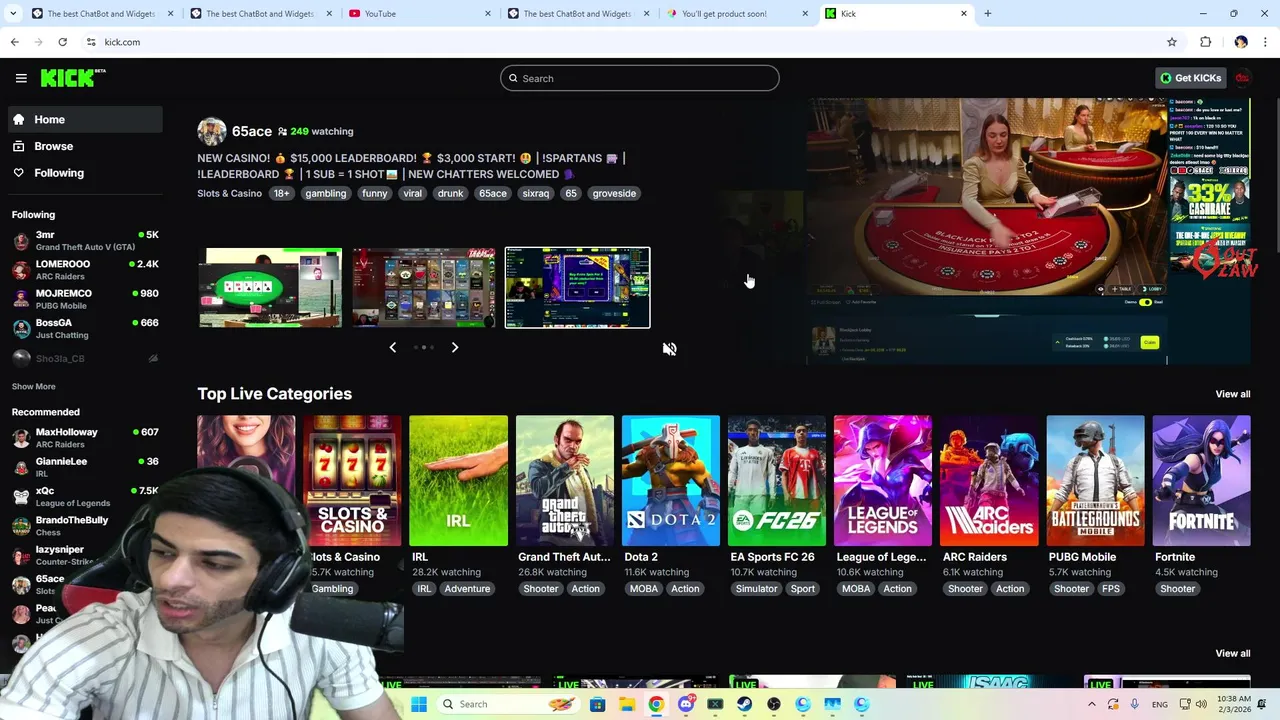The height and width of the screenshot is (720, 1280).
Task: Select first carousel thumbnail with poker table
Action: (270, 287)
